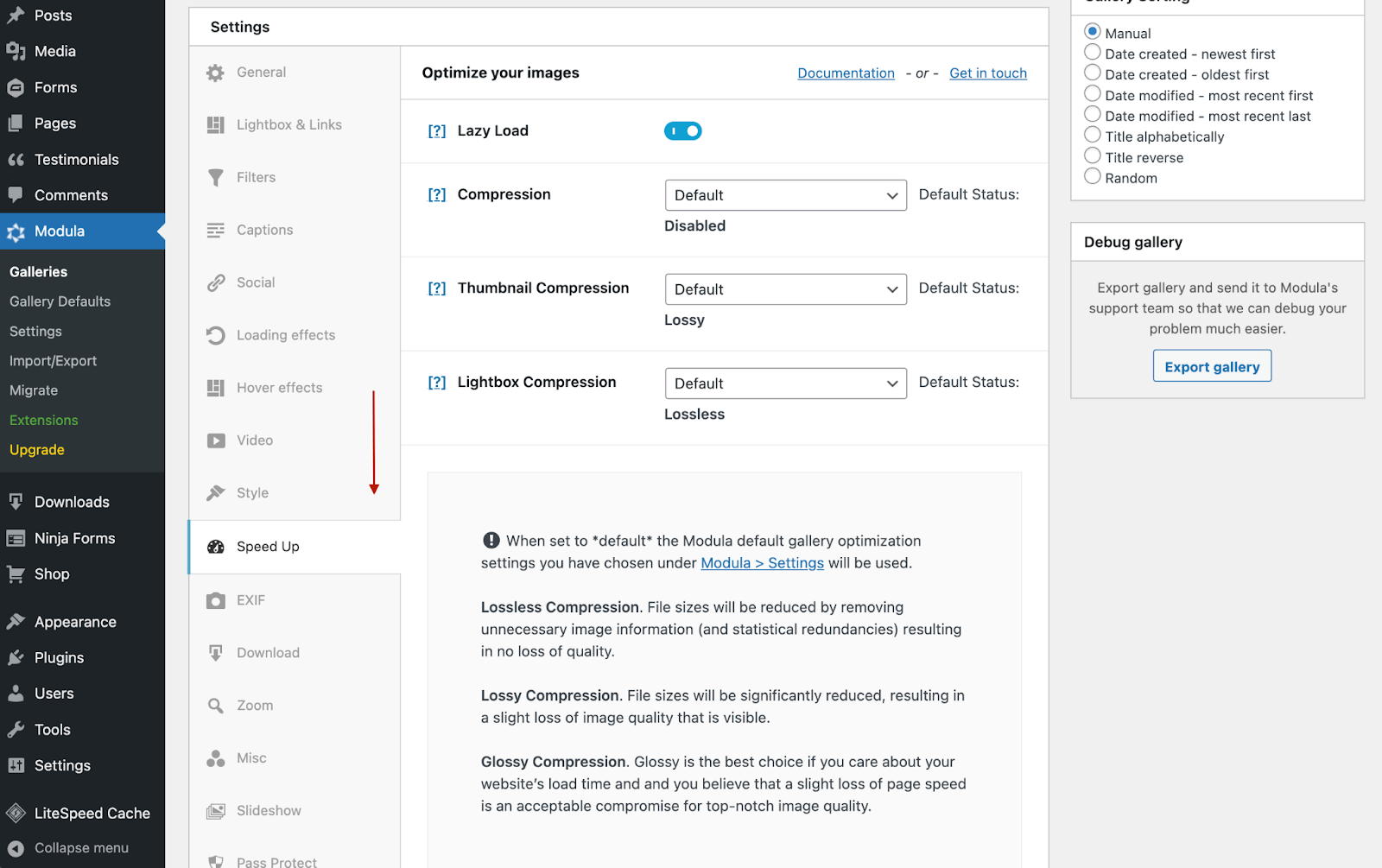Click the chain-link icon for Social

click(x=215, y=283)
